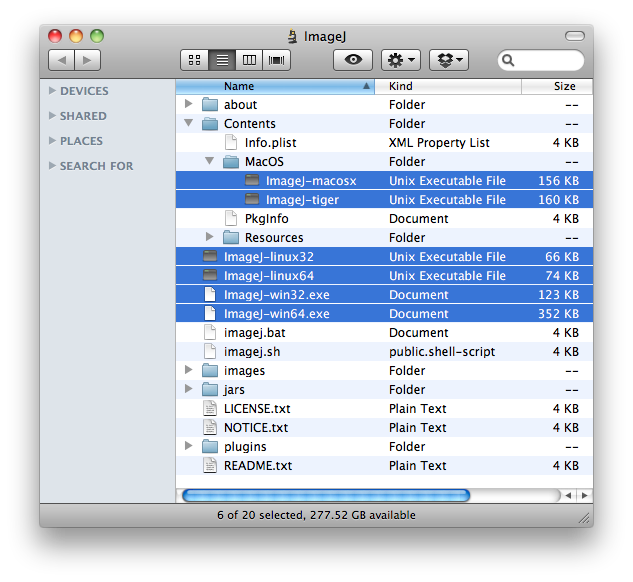Select the Resources folder icon
Viewport: 633px width, 582px height.
[x=231, y=237]
